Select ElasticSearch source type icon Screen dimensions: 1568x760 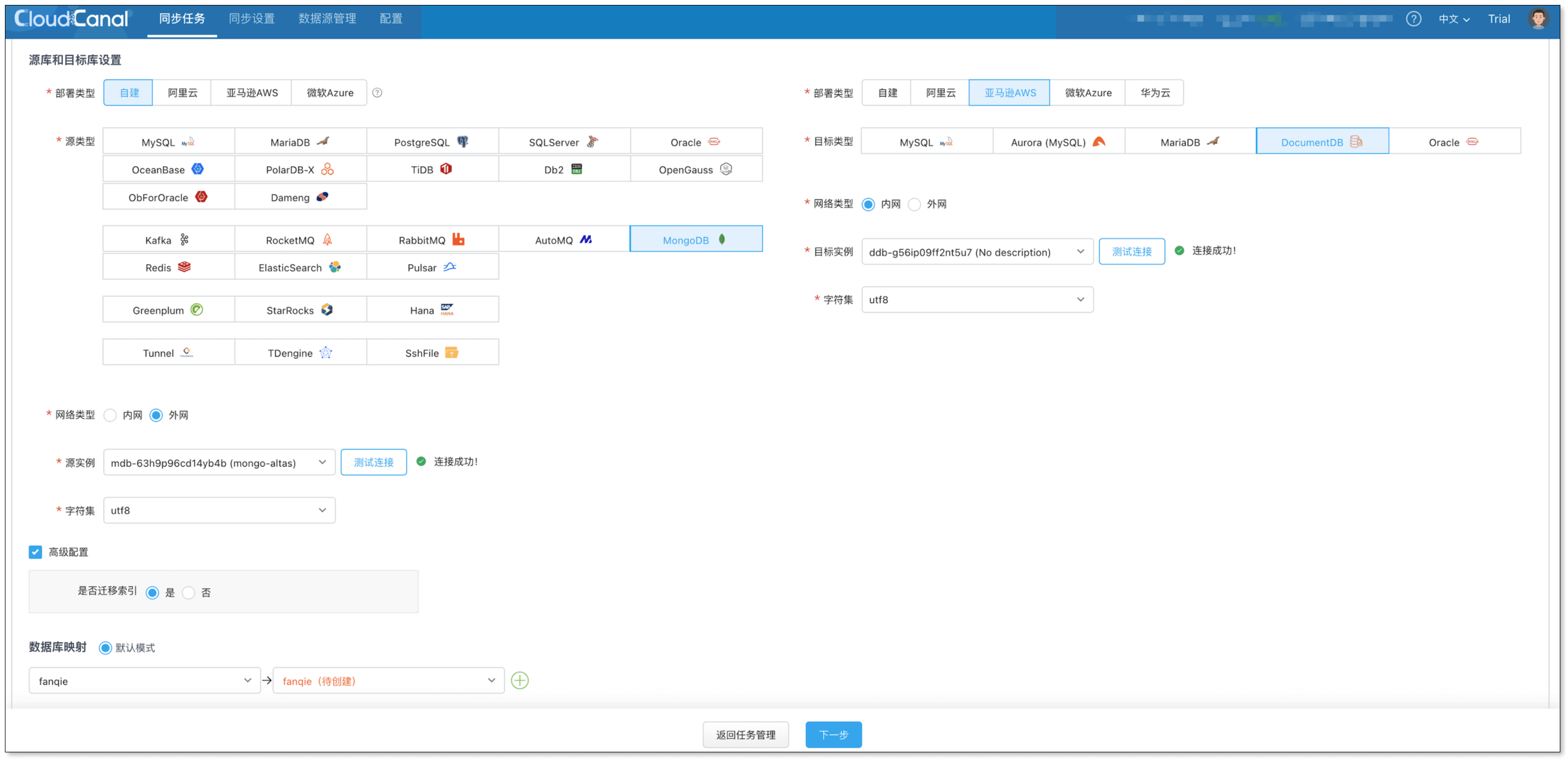[x=335, y=267]
